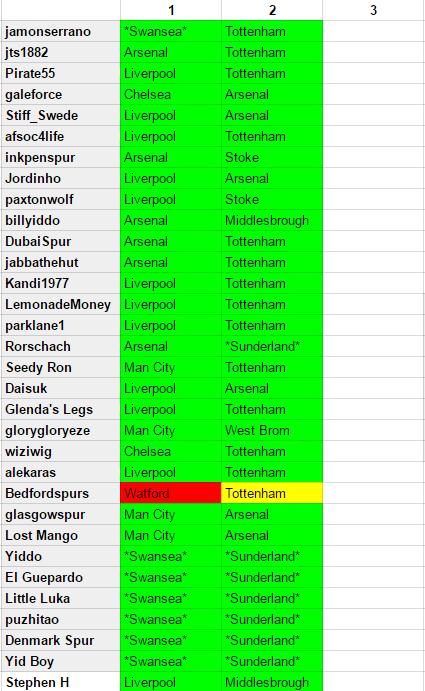
Task: Click the red Watford cell
Action: (171, 493)
